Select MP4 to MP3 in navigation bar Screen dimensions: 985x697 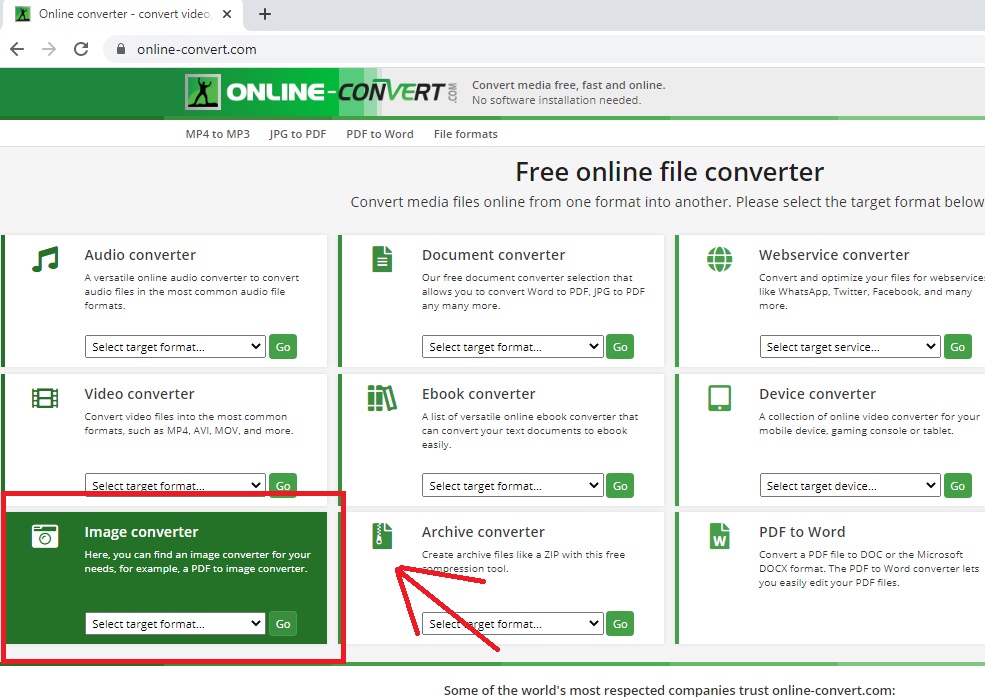pos(217,134)
